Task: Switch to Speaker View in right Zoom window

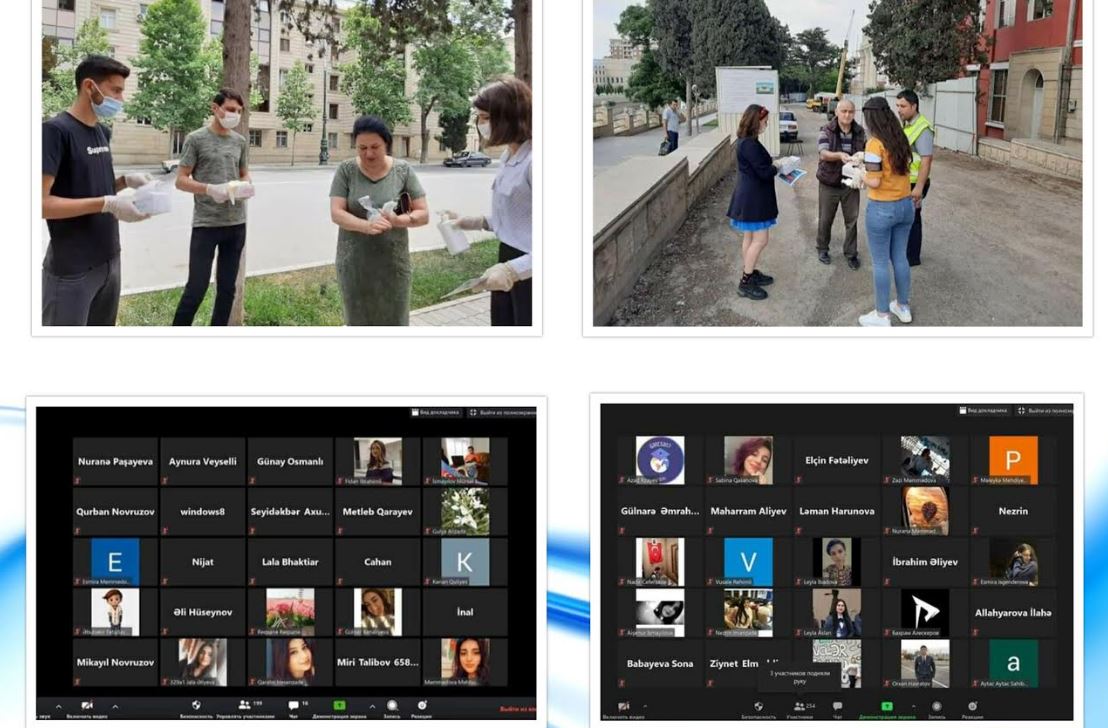Action: click(x=984, y=410)
